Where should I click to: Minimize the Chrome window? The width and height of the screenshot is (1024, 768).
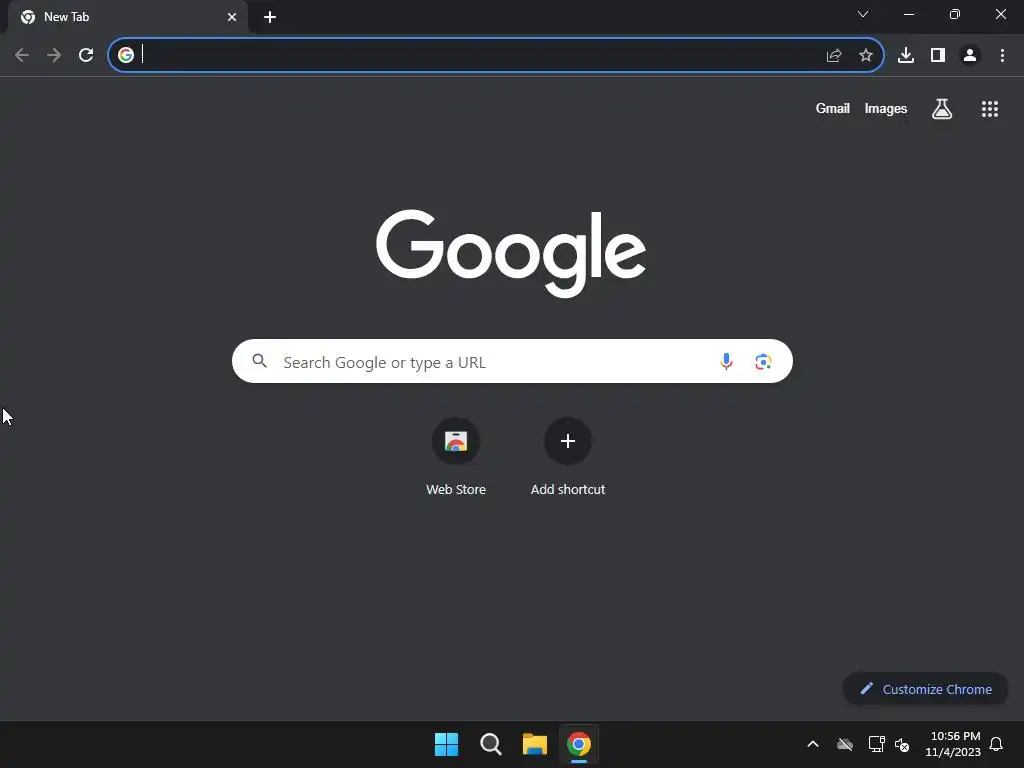click(x=908, y=14)
